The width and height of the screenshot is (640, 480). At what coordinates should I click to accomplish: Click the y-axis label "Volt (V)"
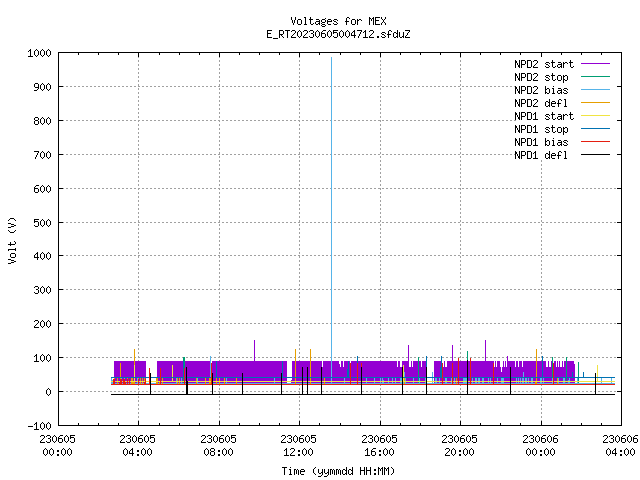(12, 241)
